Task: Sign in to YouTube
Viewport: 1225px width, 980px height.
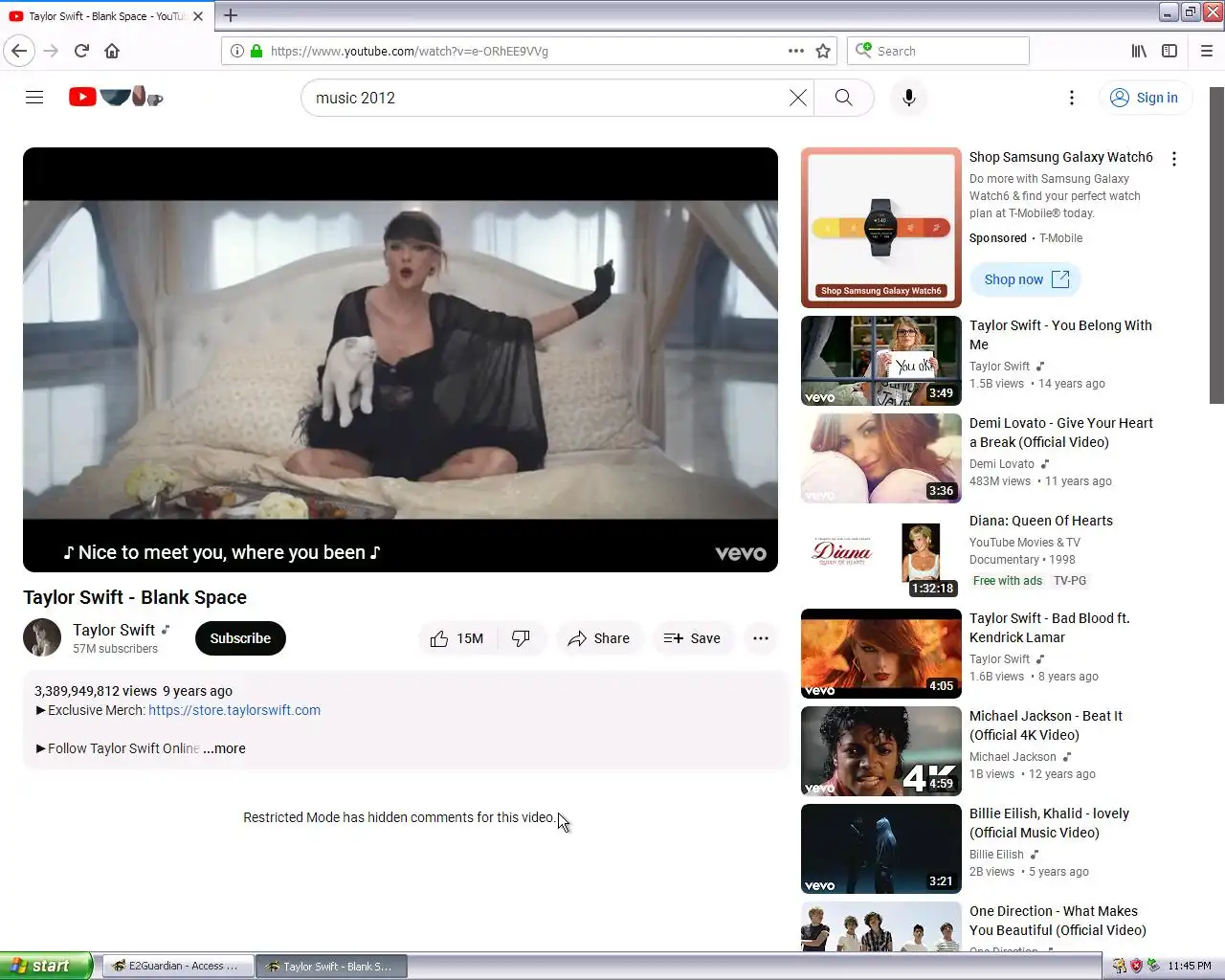Action: coord(1144,98)
